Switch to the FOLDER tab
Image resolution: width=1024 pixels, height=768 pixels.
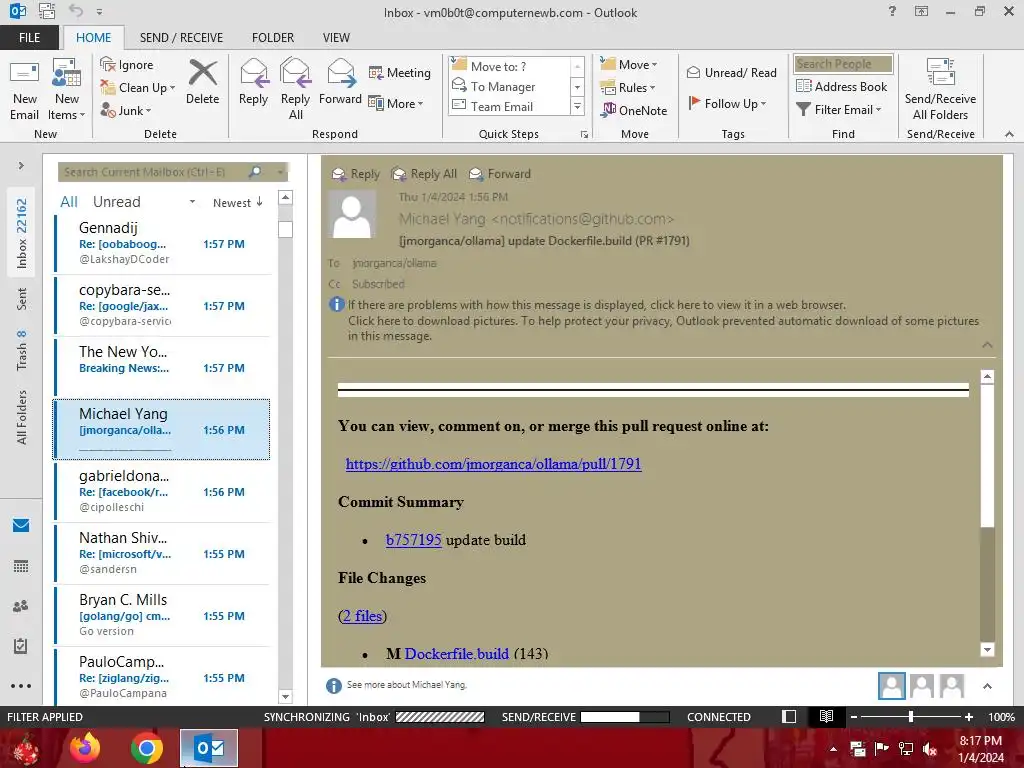(x=273, y=37)
